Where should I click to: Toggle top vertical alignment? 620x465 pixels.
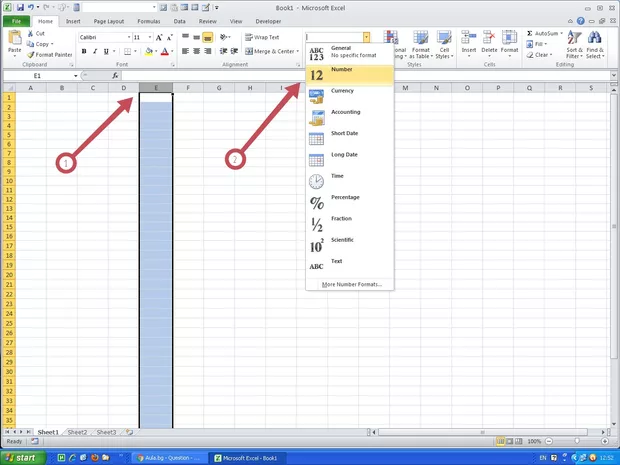[185, 37]
